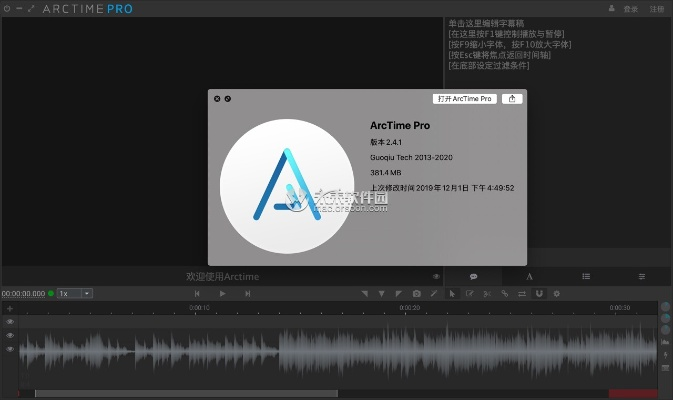
Task: Click the horizontal timeline scrollbar thumb
Action: point(186,393)
